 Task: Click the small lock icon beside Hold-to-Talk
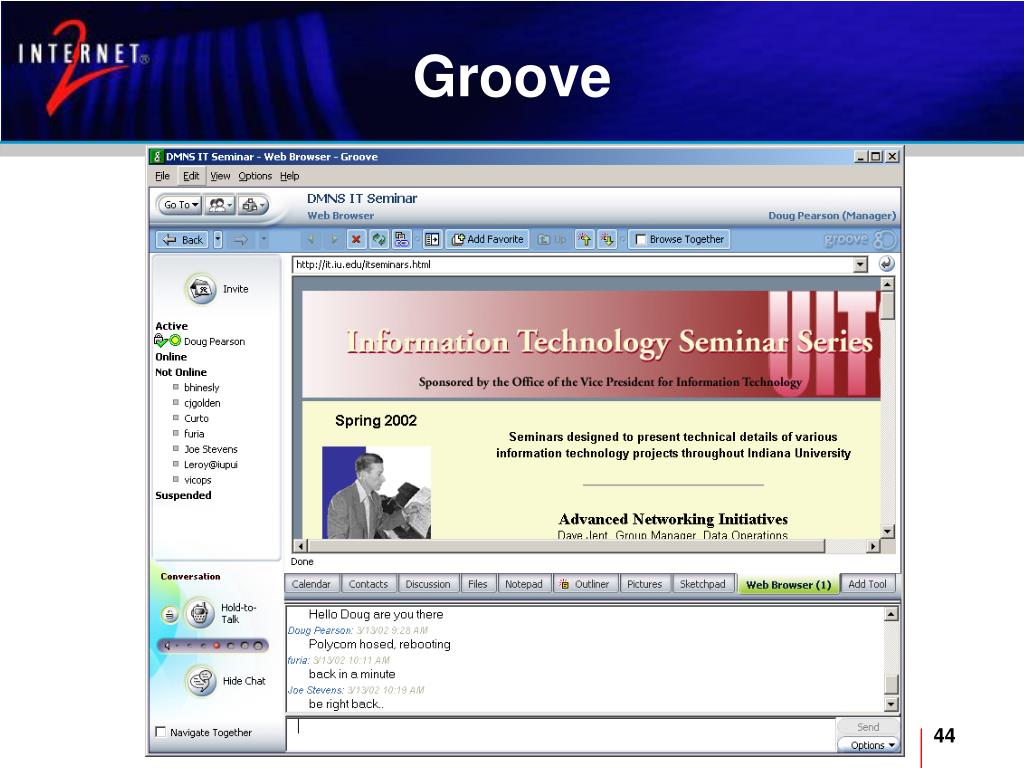170,615
